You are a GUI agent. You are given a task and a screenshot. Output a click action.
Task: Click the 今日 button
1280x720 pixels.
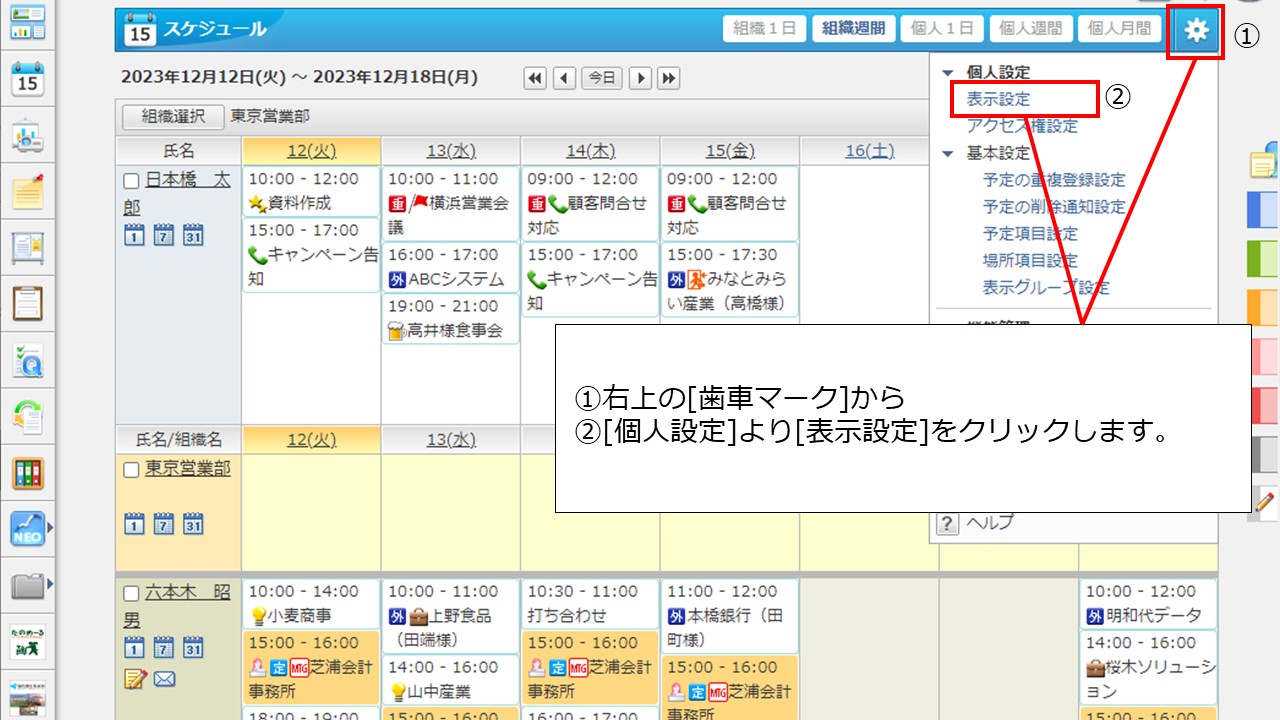coord(602,78)
